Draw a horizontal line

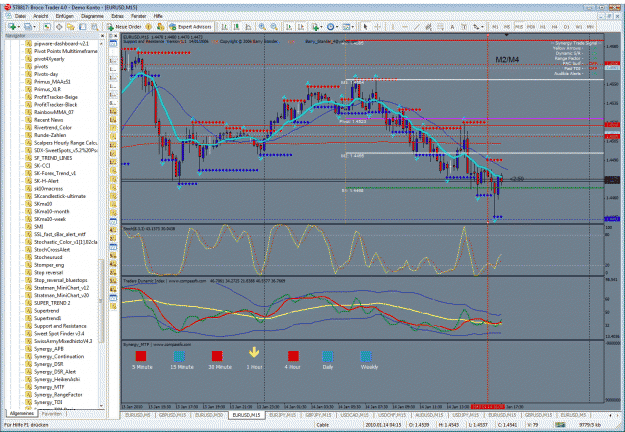pyautogui.click(x=405, y=27)
